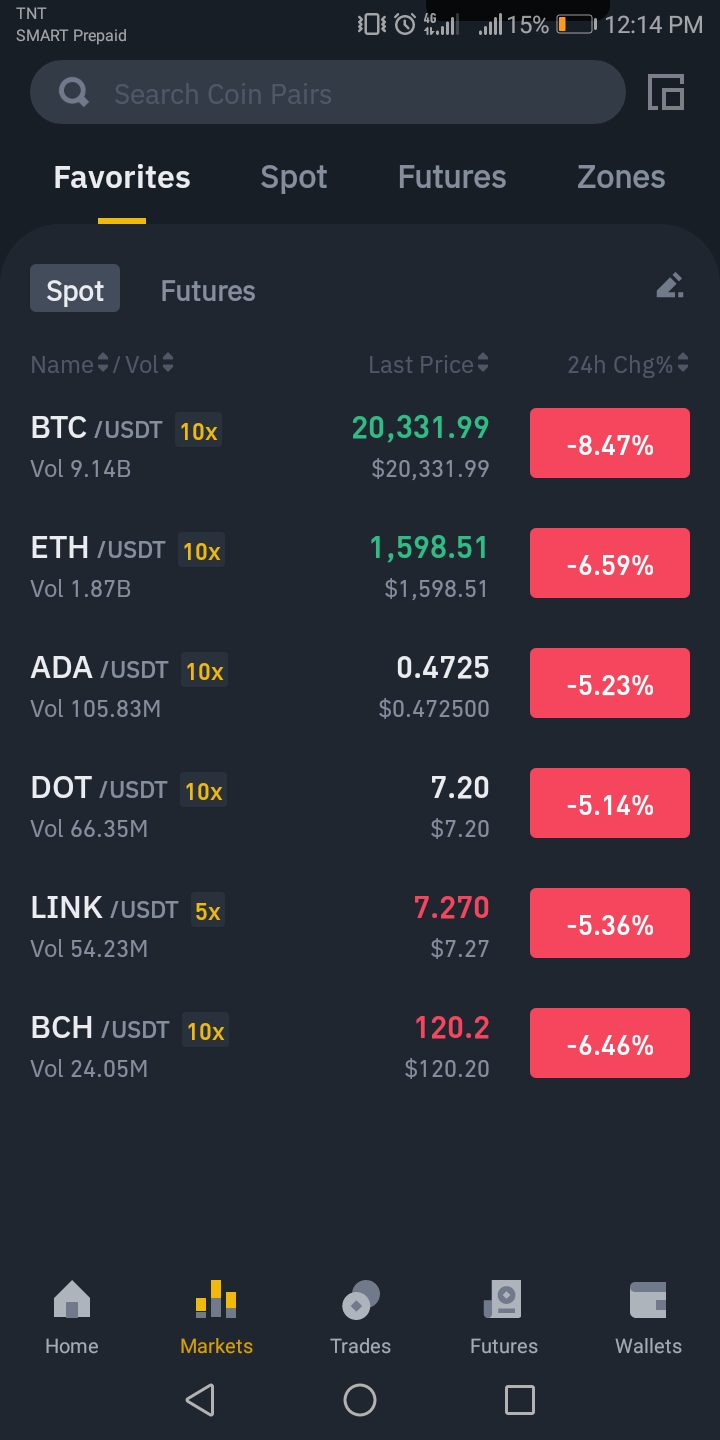720x1440 pixels.
Task: Tap the BCH -6.46% red badge
Action: (610, 1043)
